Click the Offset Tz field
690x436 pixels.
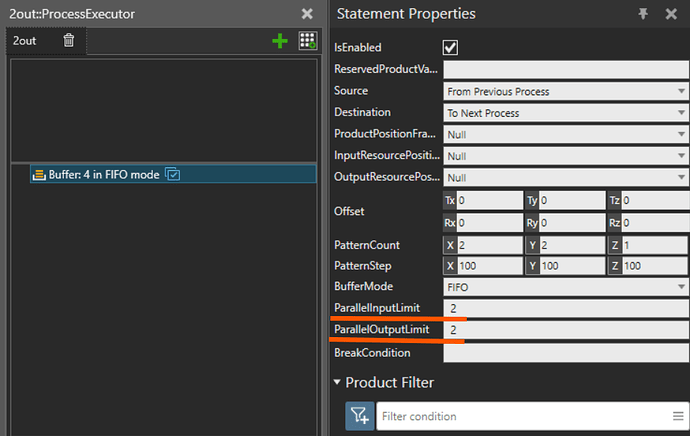[x=655, y=201]
